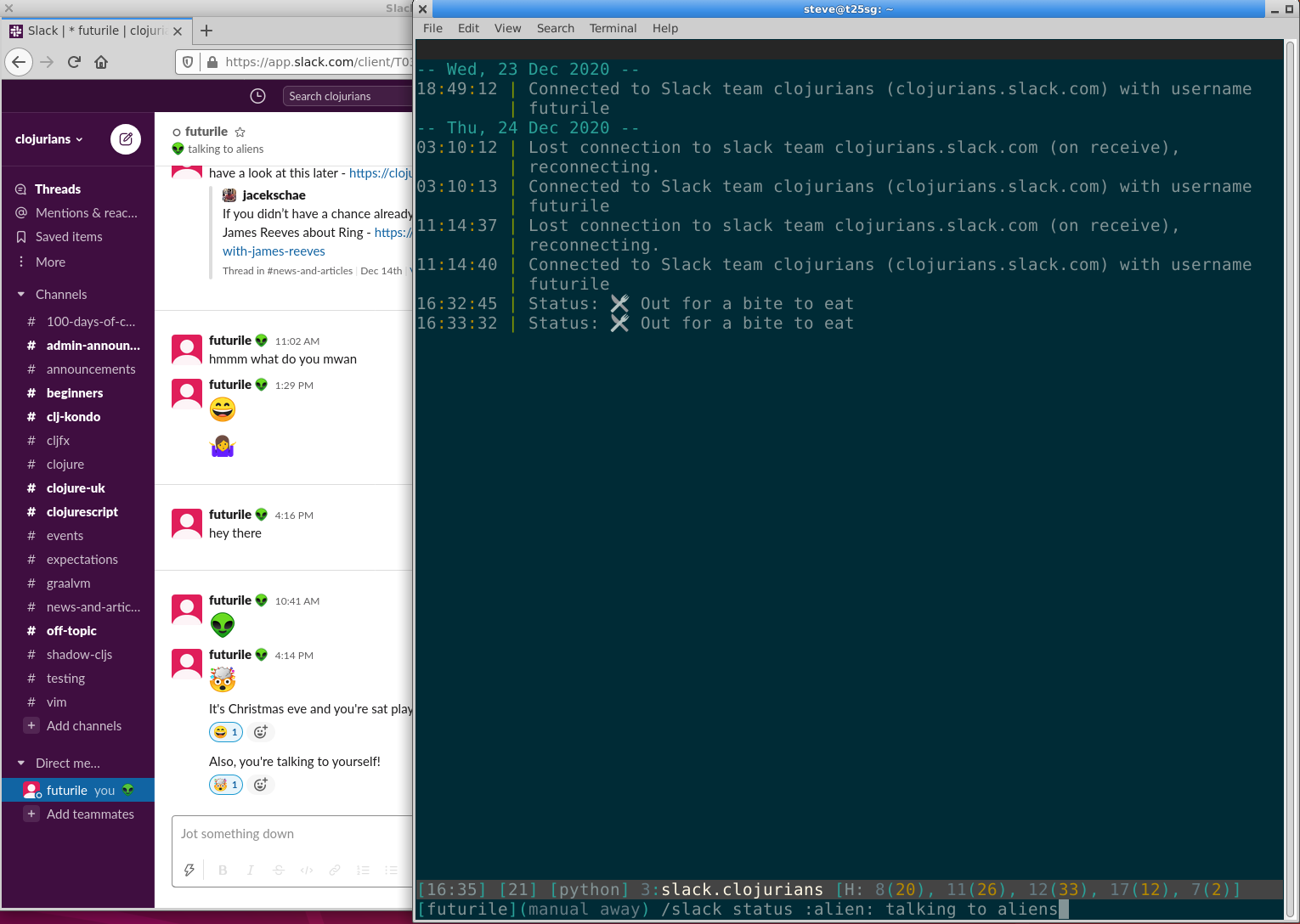Open Terminal File menu
The width and height of the screenshot is (1300, 924).
[x=432, y=28]
